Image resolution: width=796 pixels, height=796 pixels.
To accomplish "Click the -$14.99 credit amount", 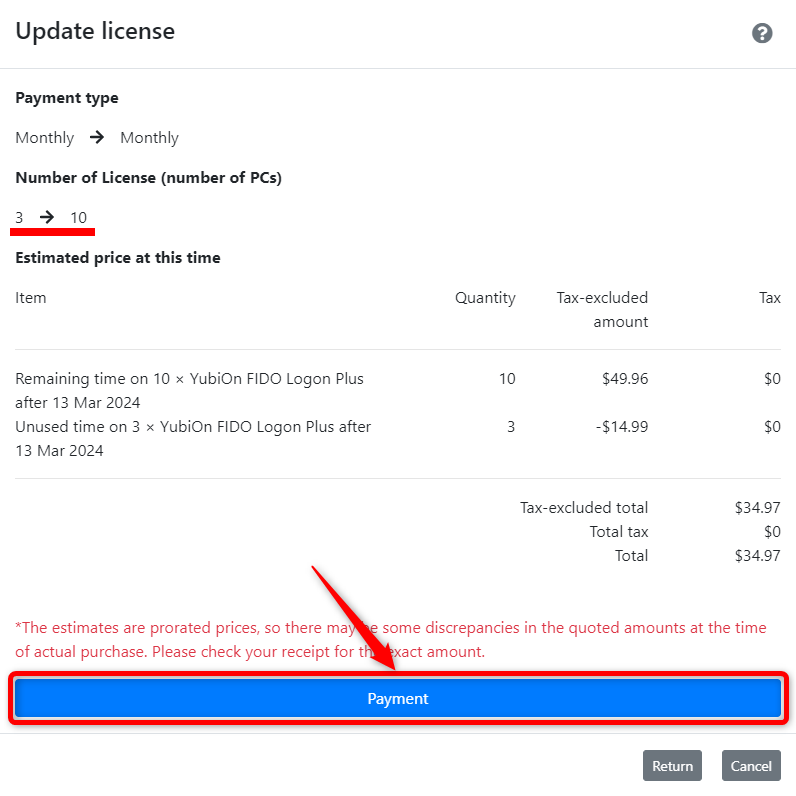I will click(x=622, y=427).
